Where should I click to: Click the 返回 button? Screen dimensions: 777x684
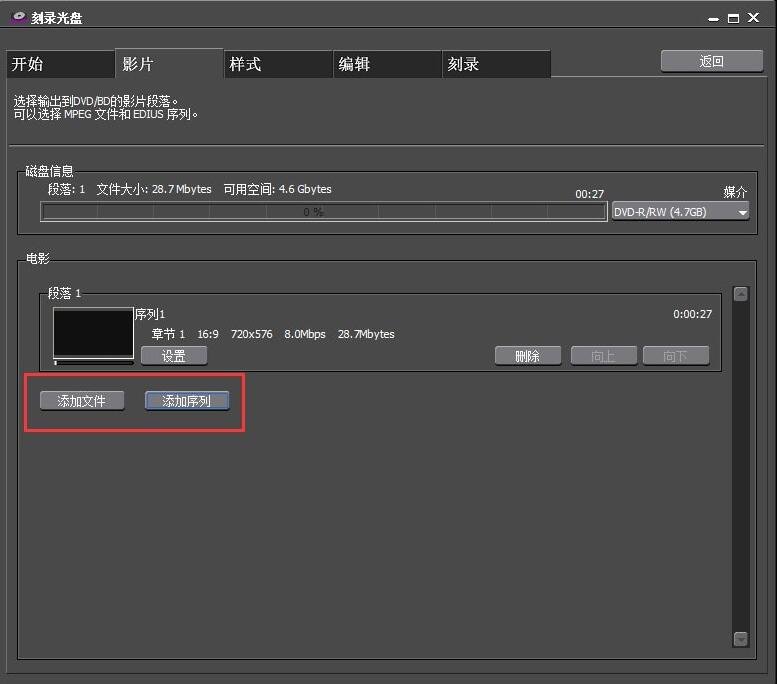[712, 61]
